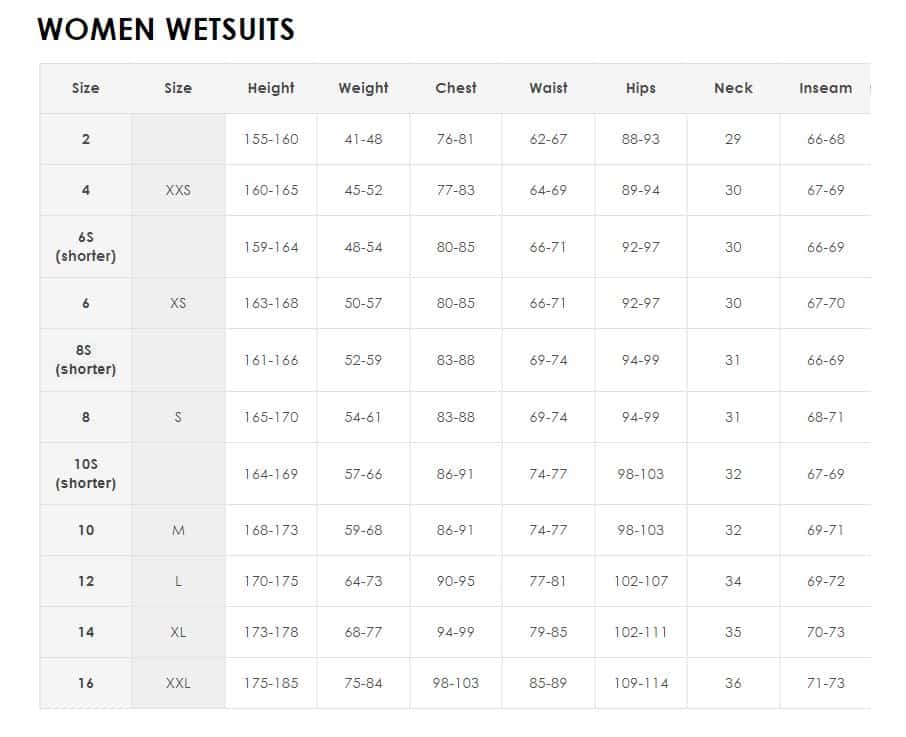Click the WOMEN WETSUITS heading
Viewport: 906px width, 737px height.
pyautogui.click(x=166, y=29)
